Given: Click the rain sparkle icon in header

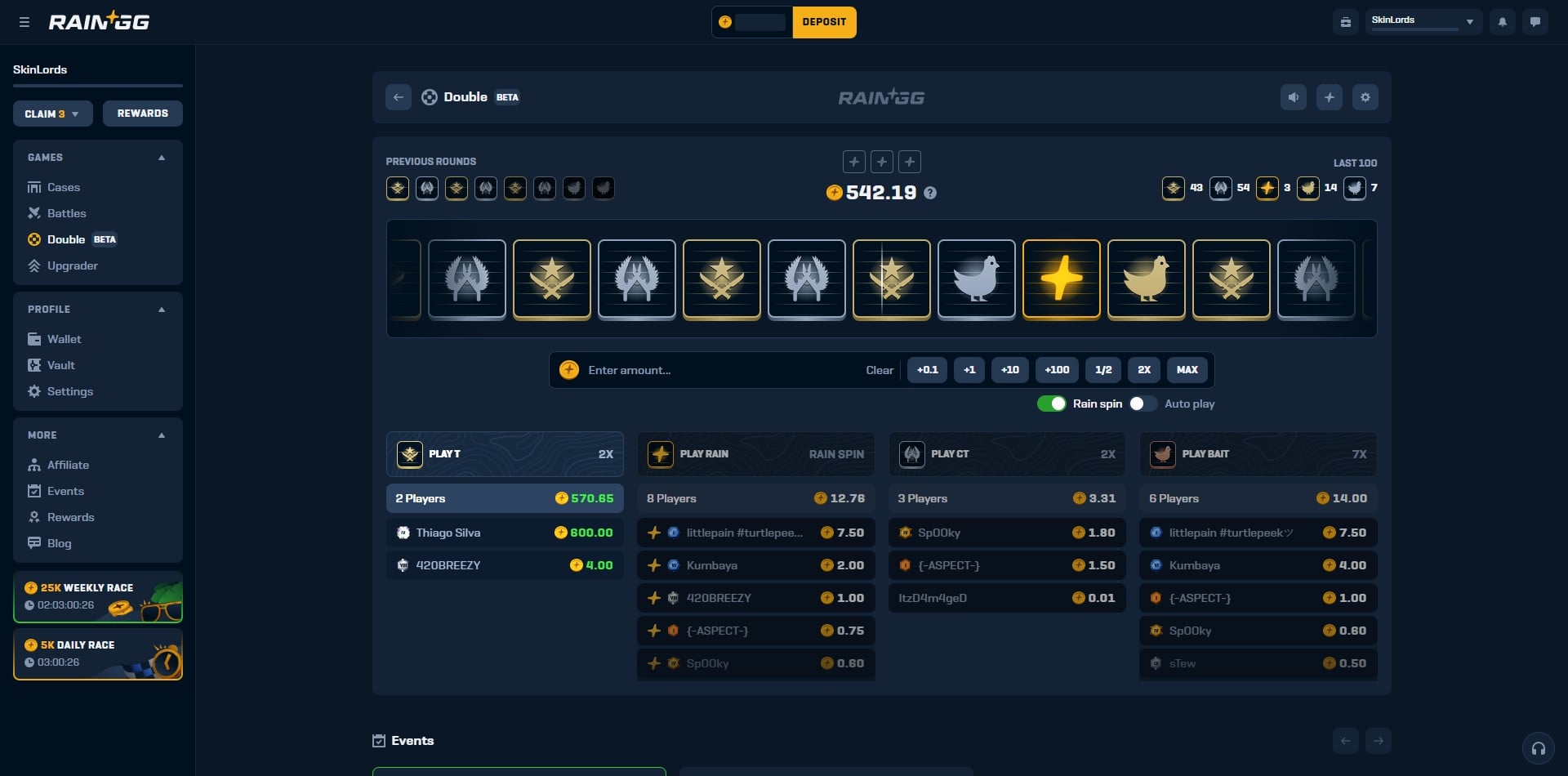Looking at the screenshot, I should (1329, 97).
